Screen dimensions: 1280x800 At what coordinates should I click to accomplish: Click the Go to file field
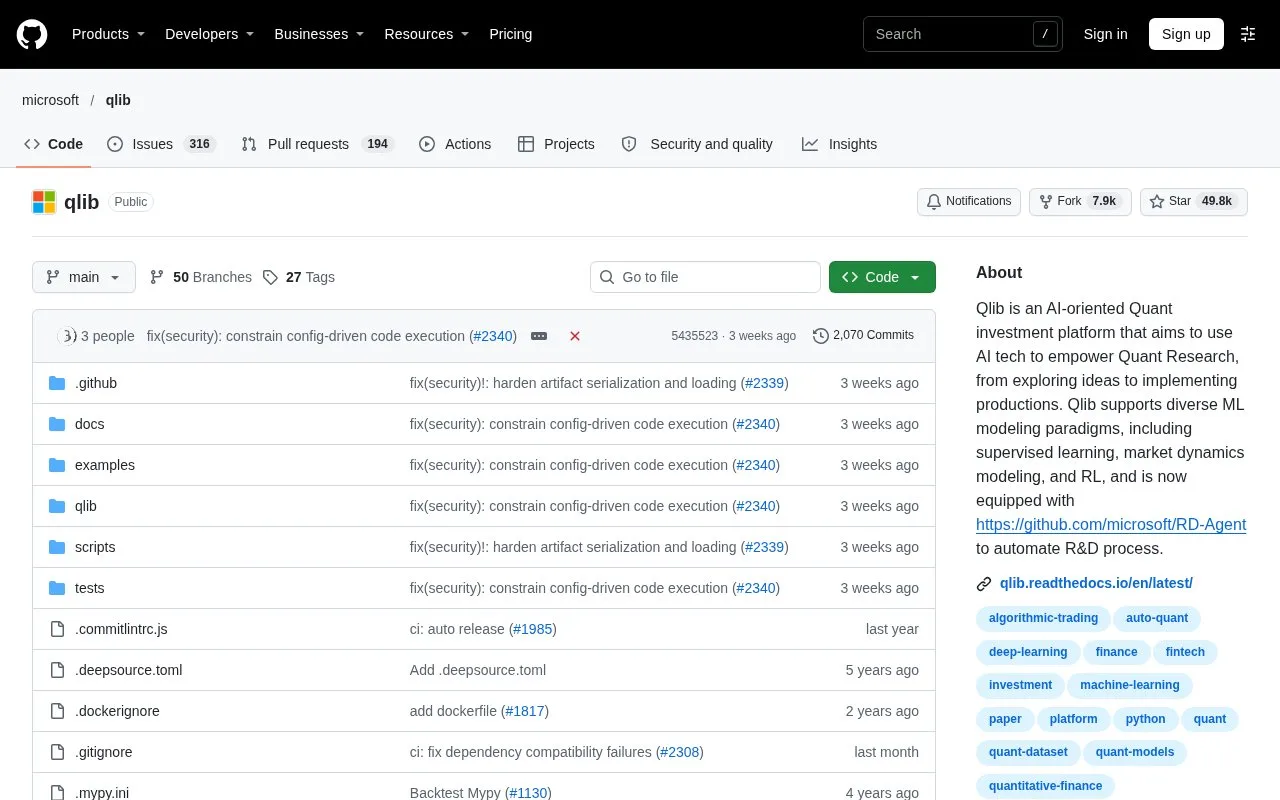pos(705,277)
